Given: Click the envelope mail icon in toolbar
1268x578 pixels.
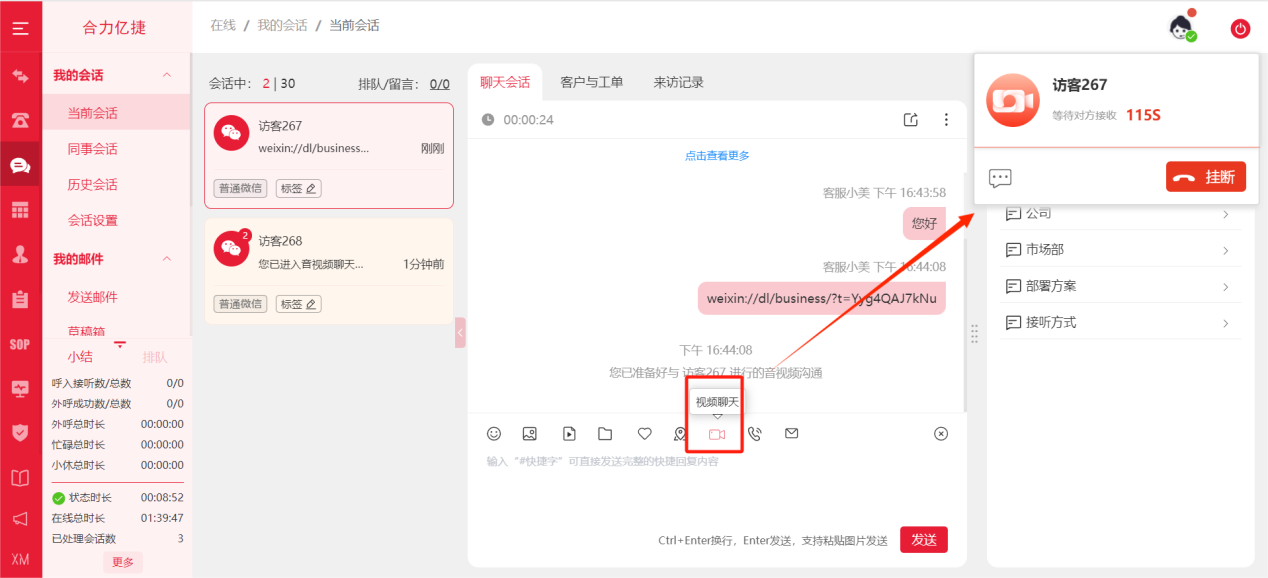Looking at the screenshot, I should (x=792, y=434).
